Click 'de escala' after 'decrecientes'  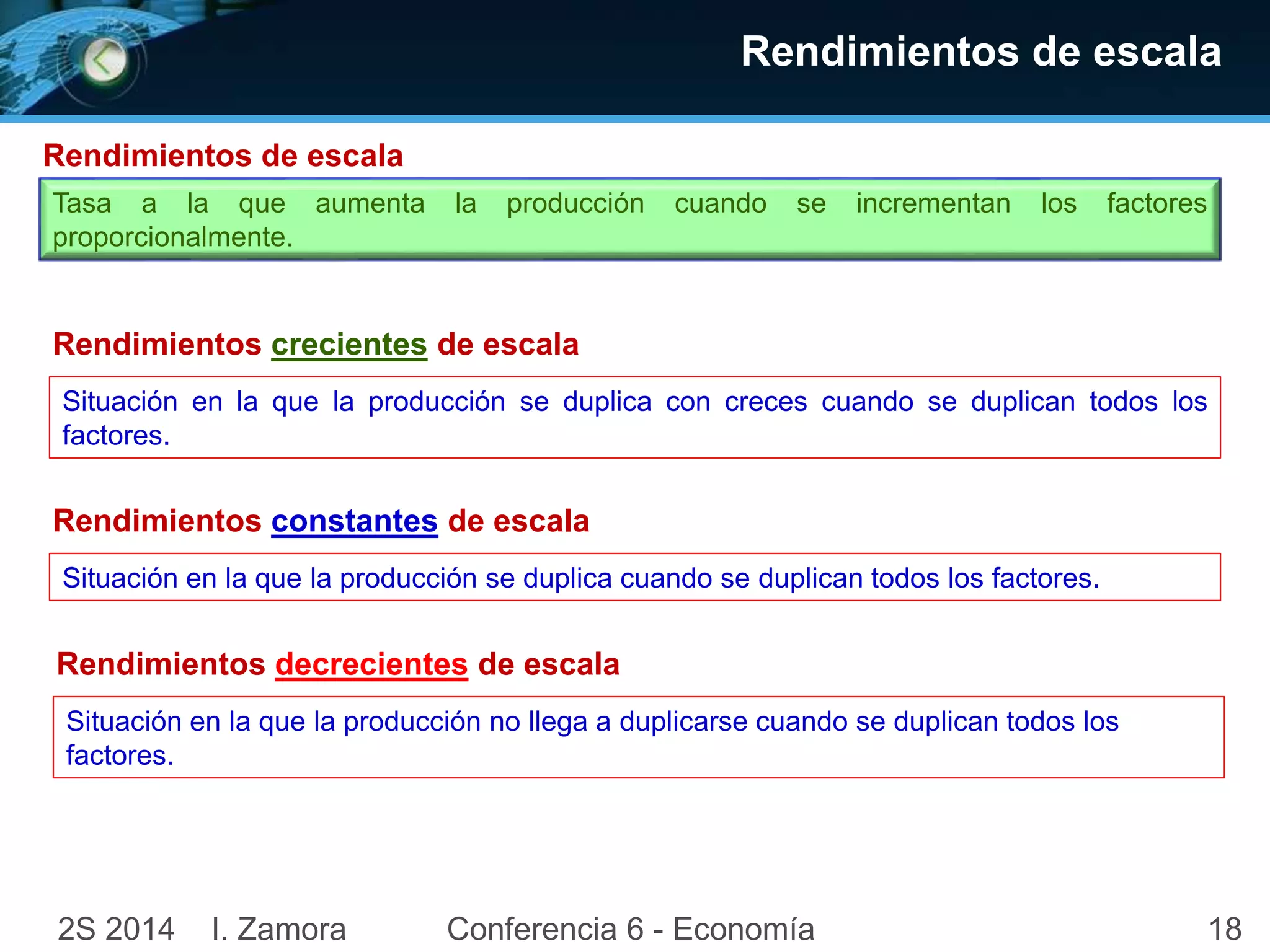click(549, 664)
